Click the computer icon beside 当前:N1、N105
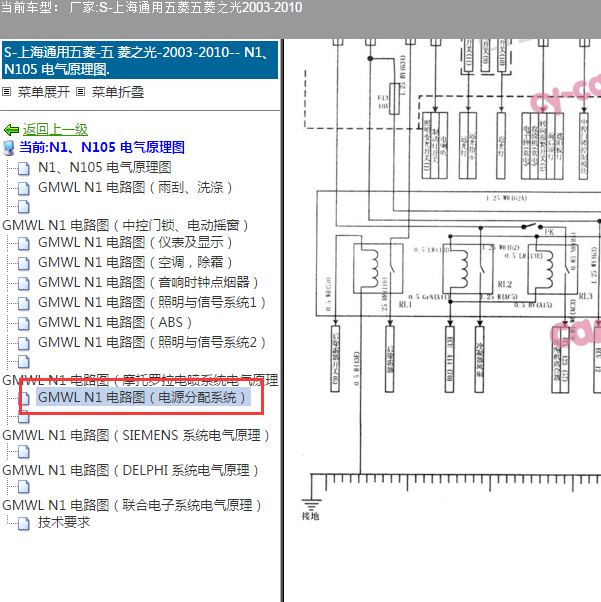This screenshot has width=601, height=602. click(8, 148)
